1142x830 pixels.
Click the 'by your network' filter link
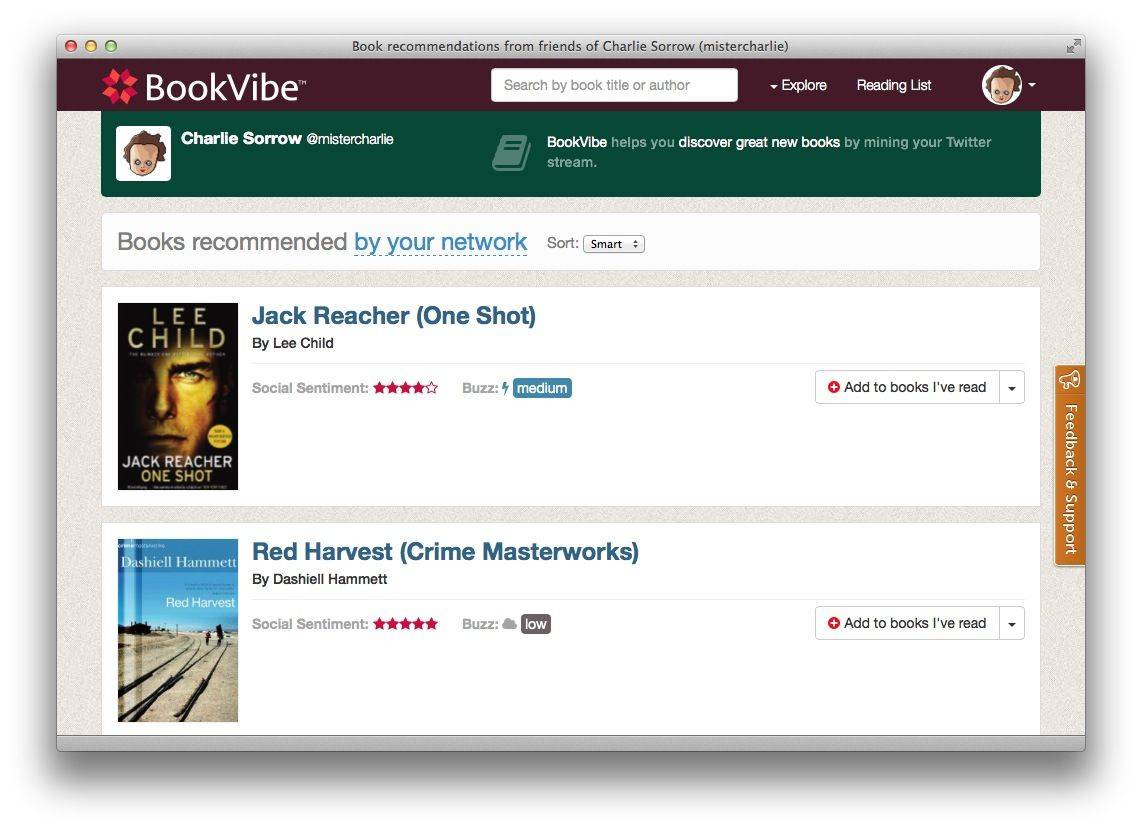[441, 242]
